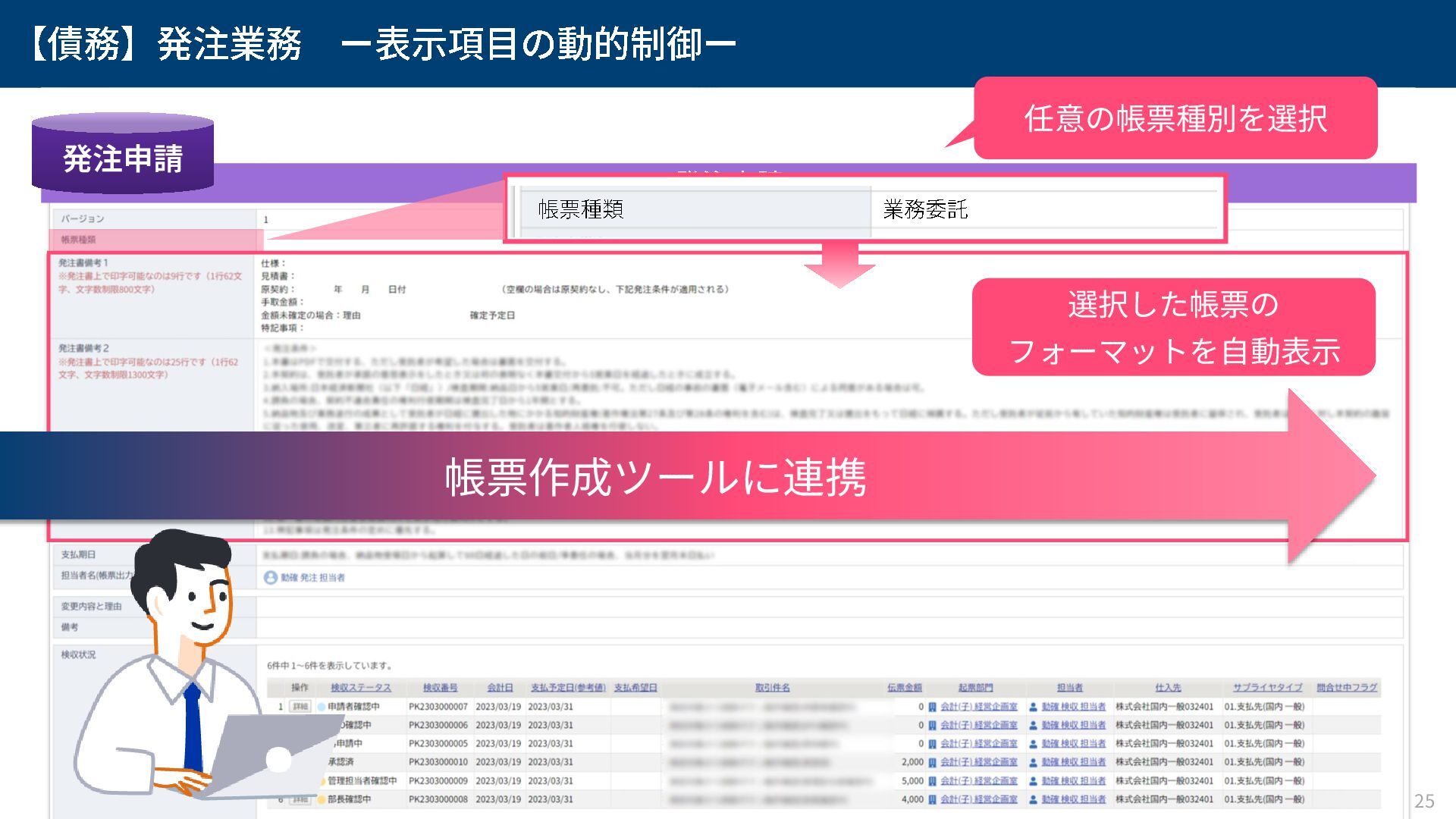The height and width of the screenshot is (819, 1456).
Task: Click the 発注申請 purple cylinder label
Action: [x=123, y=158]
